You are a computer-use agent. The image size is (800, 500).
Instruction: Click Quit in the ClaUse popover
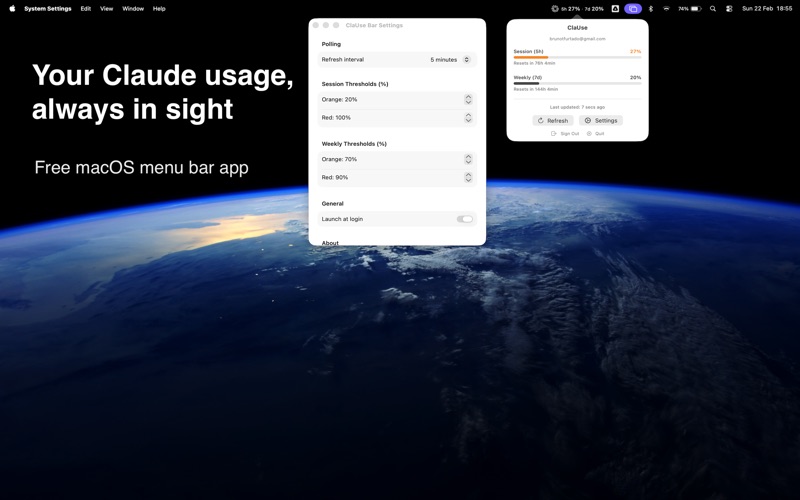click(x=595, y=134)
